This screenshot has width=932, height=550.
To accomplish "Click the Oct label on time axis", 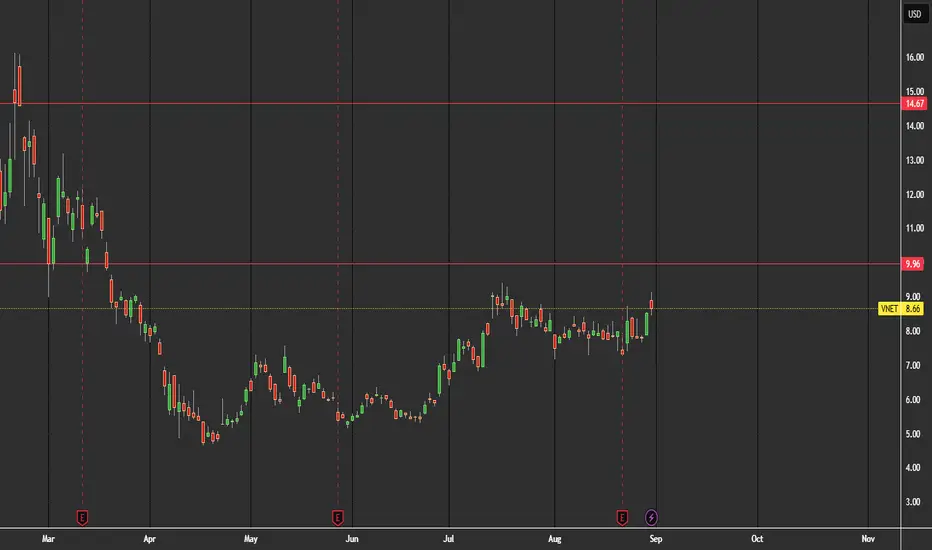I will (757, 539).
